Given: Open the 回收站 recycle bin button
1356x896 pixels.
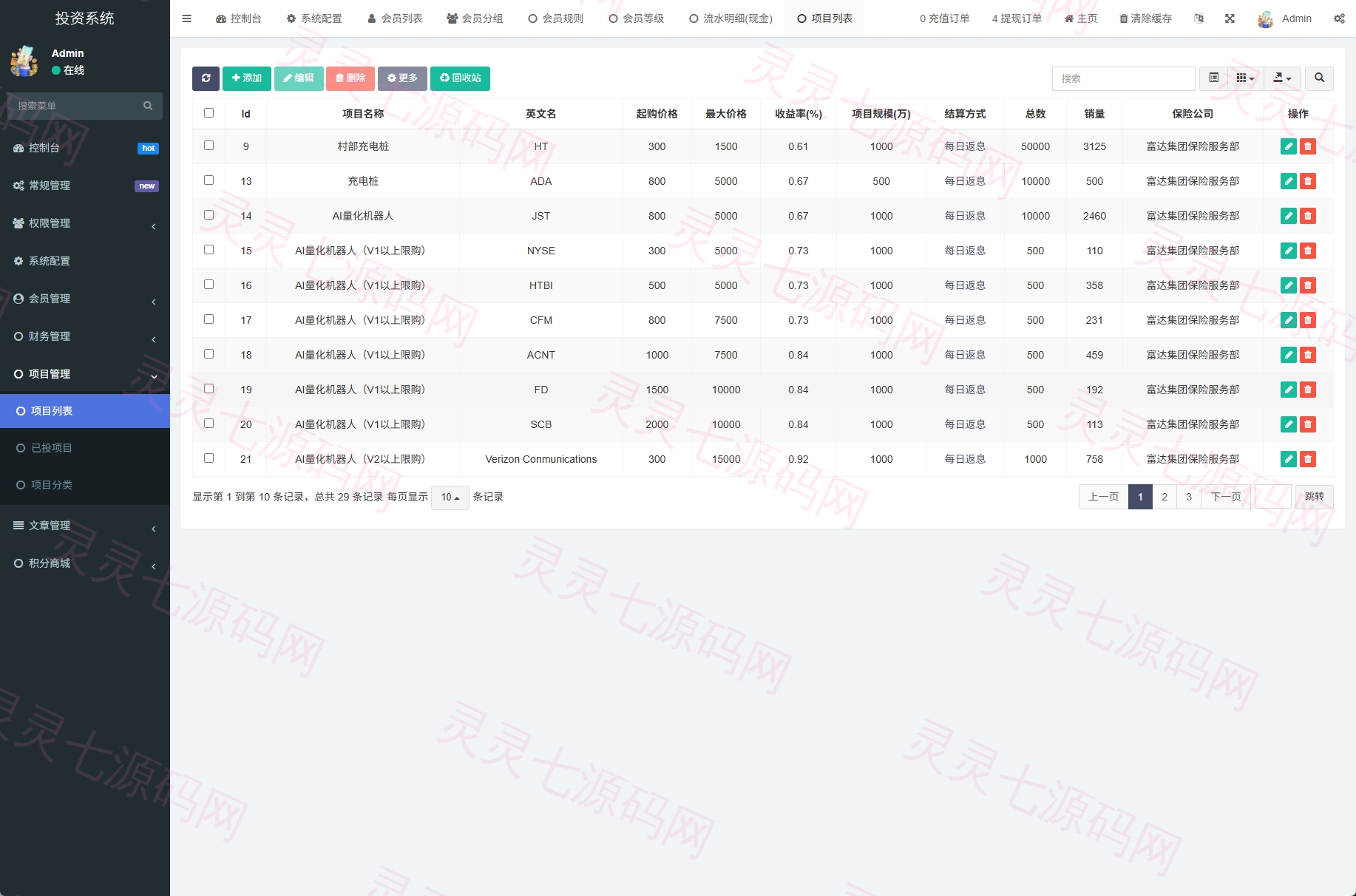Looking at the screenshot, I should 460,78.
